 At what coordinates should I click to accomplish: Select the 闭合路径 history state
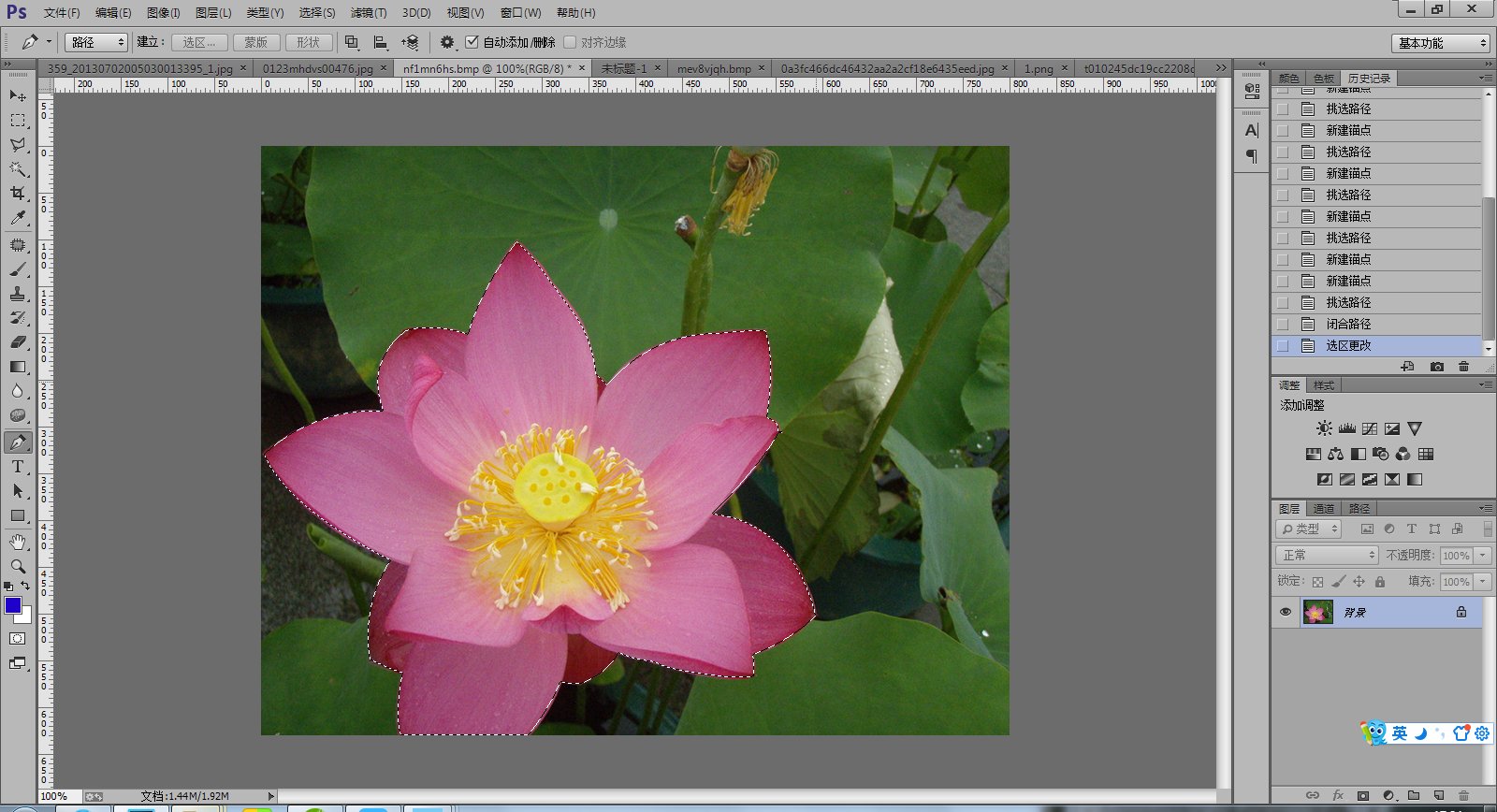(x=1348, y=324)
